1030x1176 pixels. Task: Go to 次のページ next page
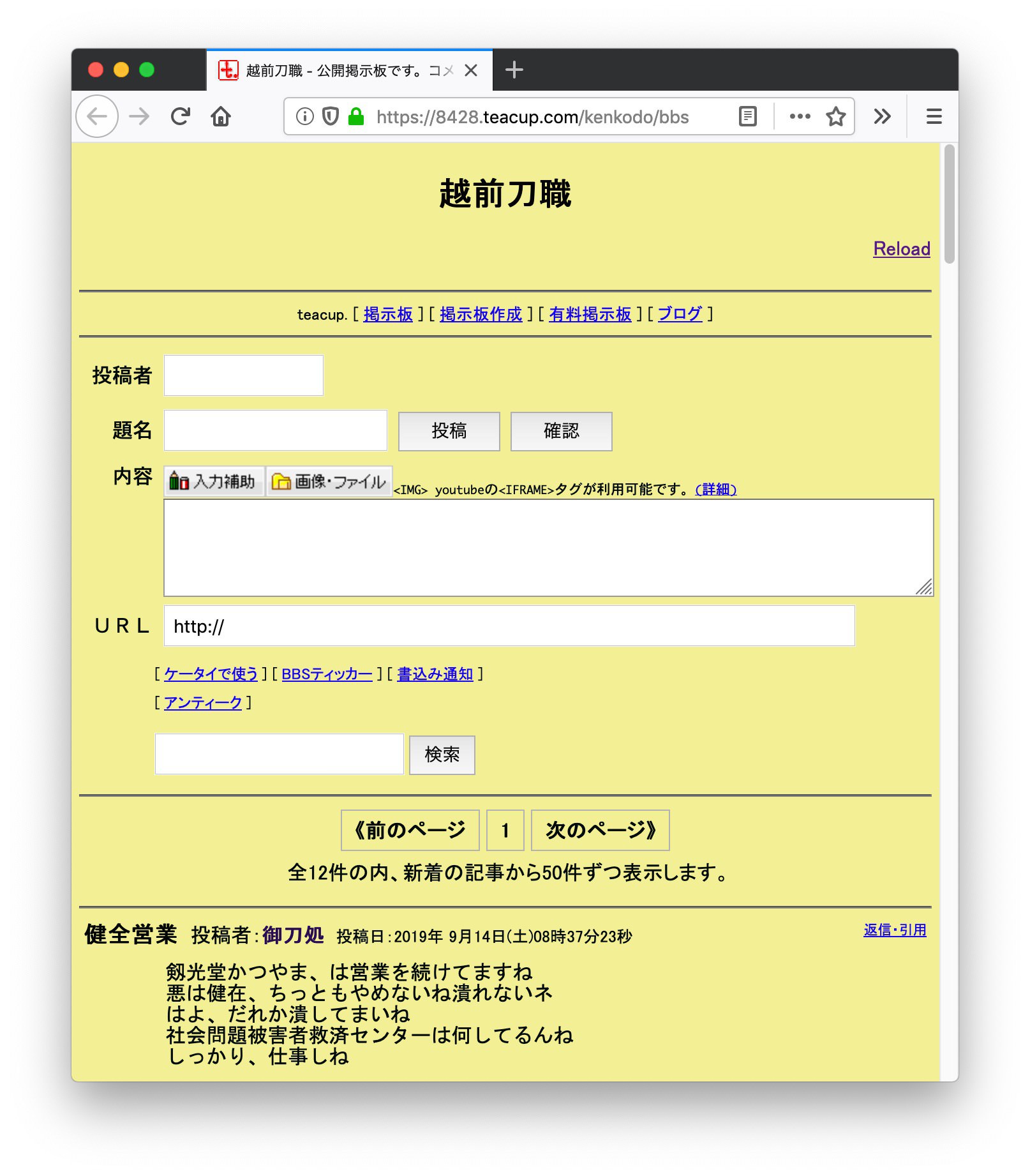pyautogui.click(x=600, y=830)
